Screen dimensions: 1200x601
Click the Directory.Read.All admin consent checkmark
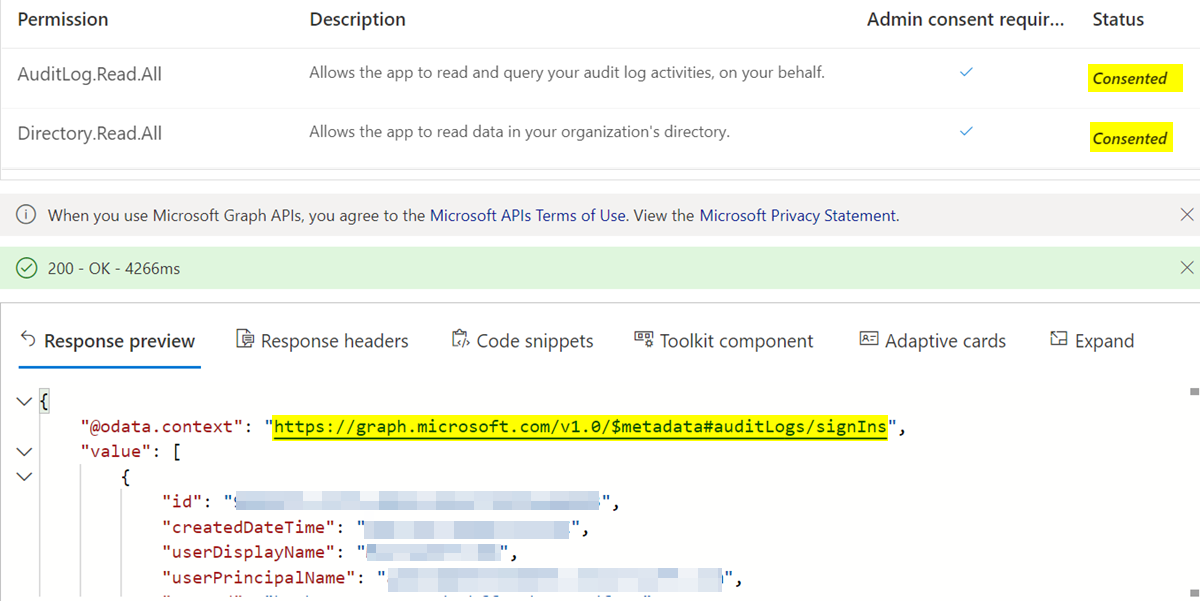coord(965,131)
